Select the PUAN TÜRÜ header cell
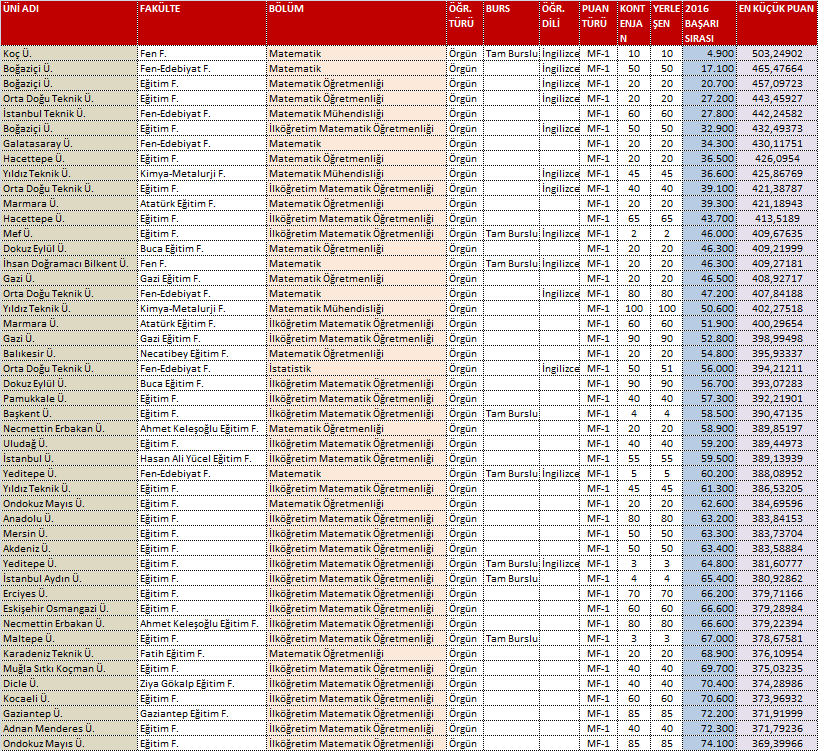Screen dimensions: 834x751 click(x=598, y=23)
